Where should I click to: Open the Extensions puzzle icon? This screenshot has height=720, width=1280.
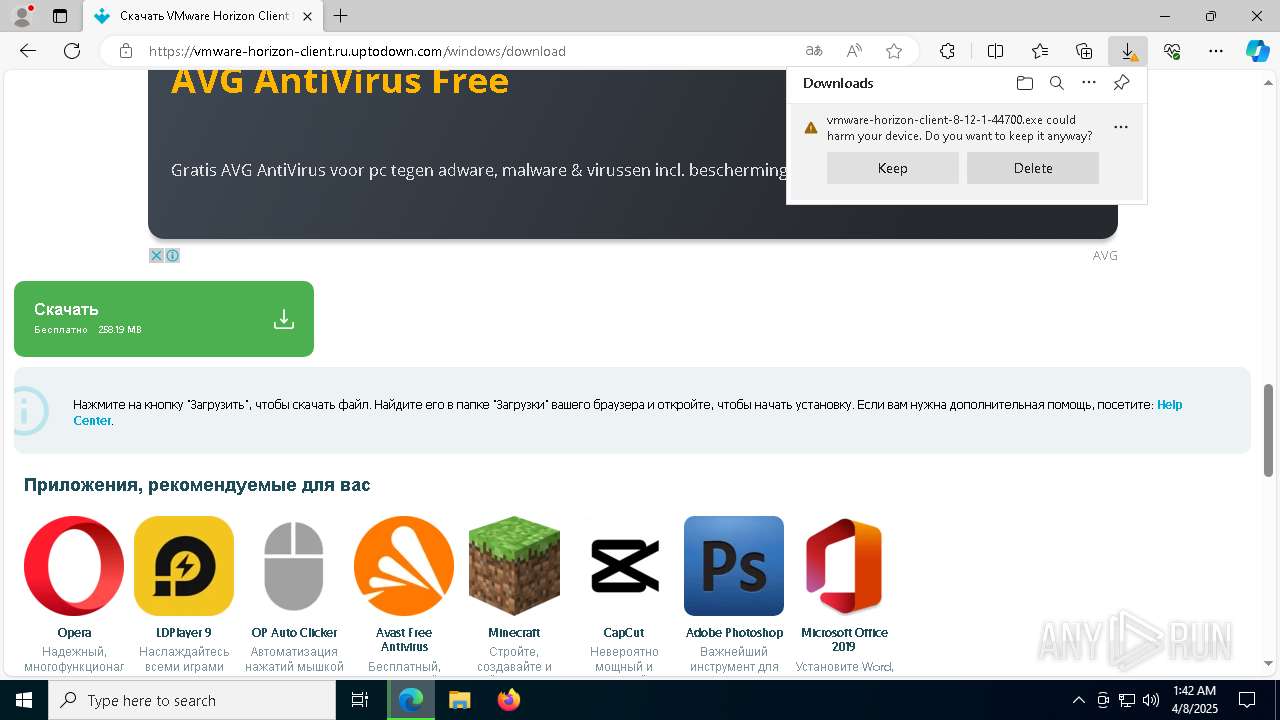(x=947, y=51)
